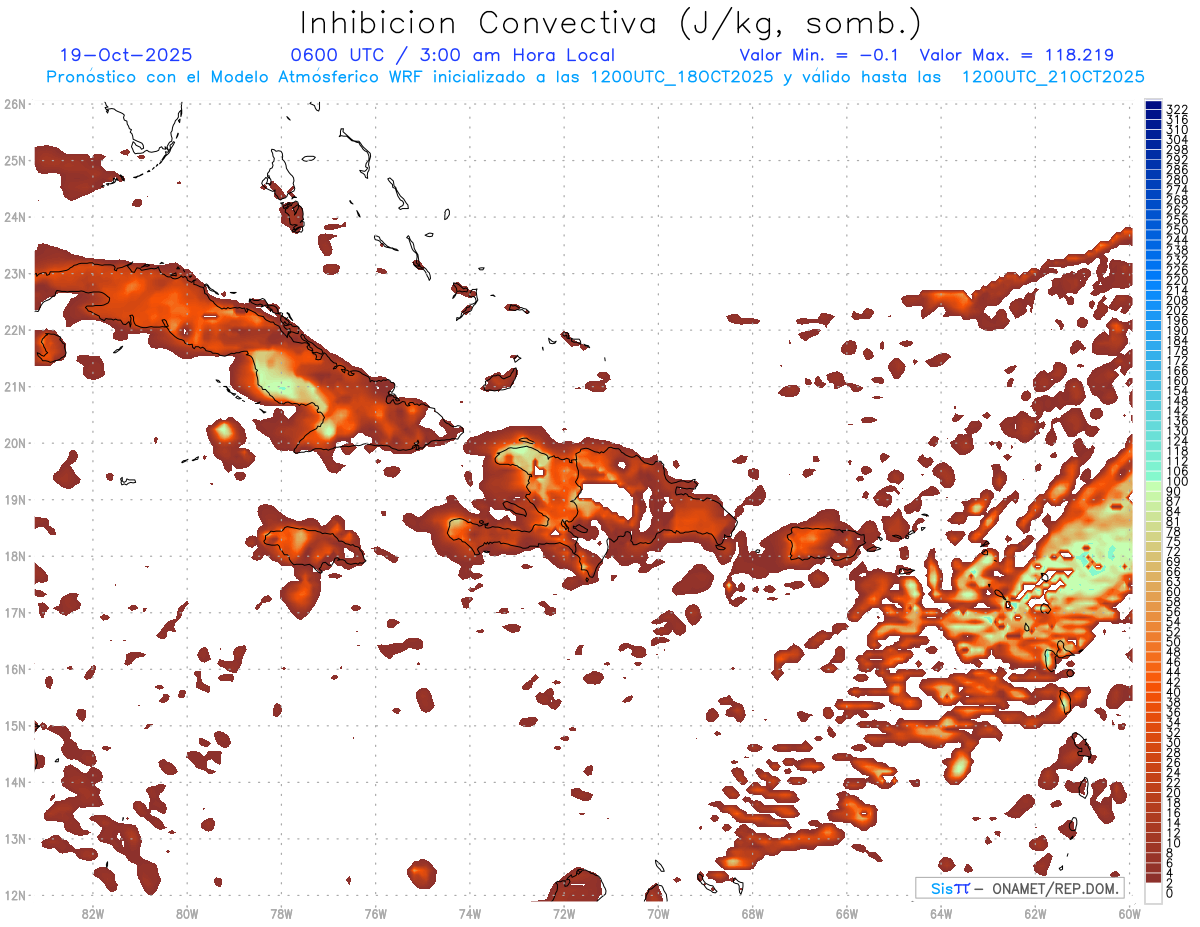Screen dimensions: 1200x927
Task: Click the "60W" longitude label
Action: (x=1129, y=913)
